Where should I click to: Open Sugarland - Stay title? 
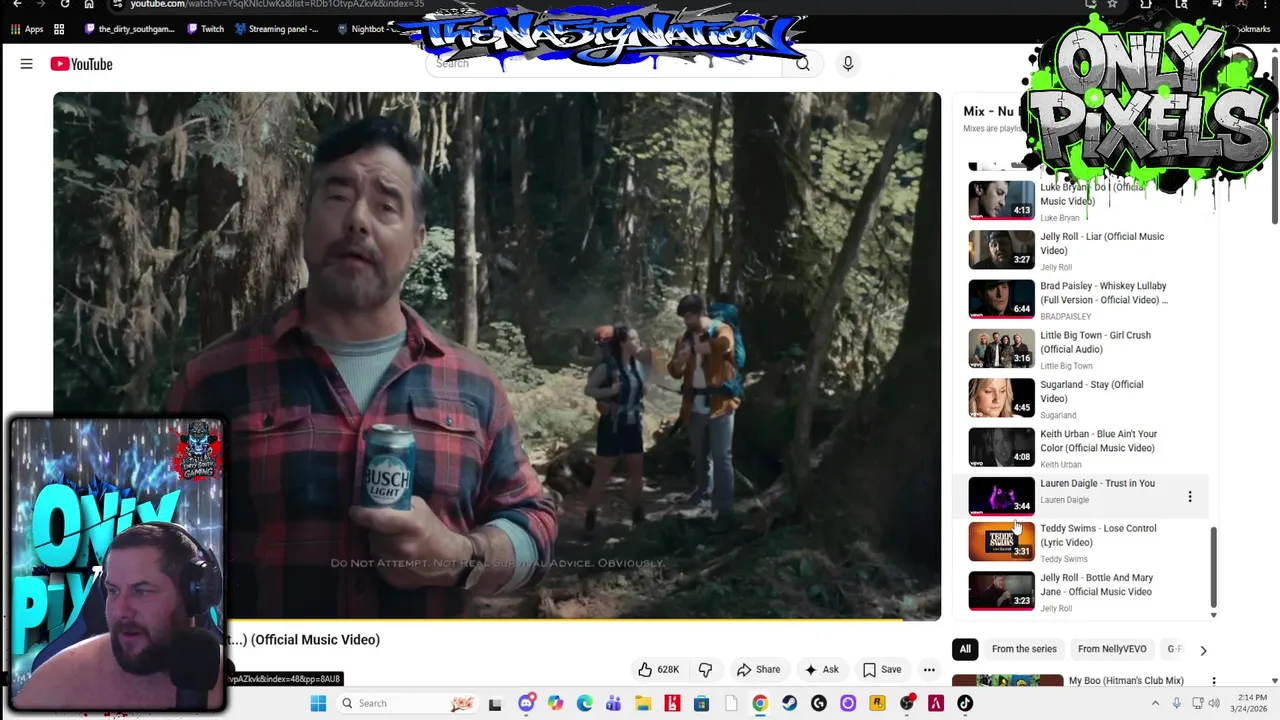pos(1091,391)
